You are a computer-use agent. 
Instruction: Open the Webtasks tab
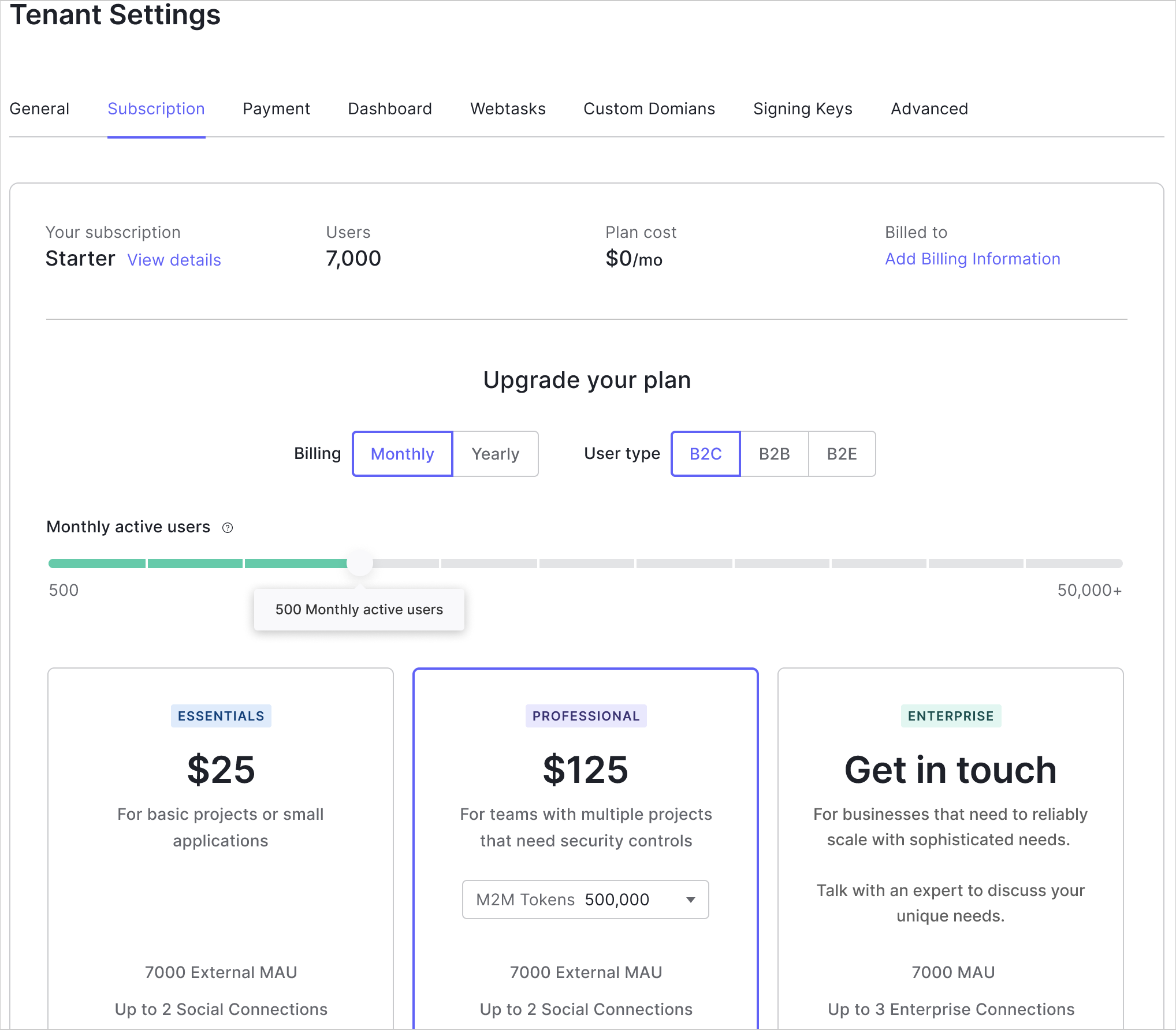click(x=508, y=109)
